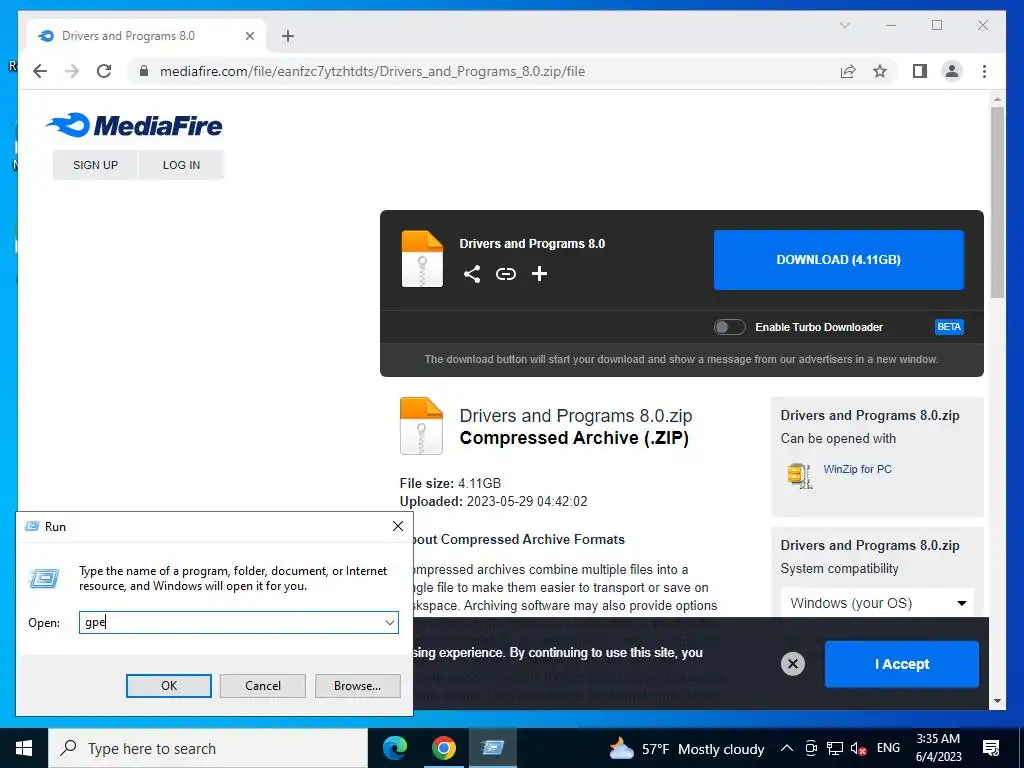Click the page vertical scrollbar thumb
Image resolution: width=1024 pixels, height=768 pixels.
[x=997, y=202]
